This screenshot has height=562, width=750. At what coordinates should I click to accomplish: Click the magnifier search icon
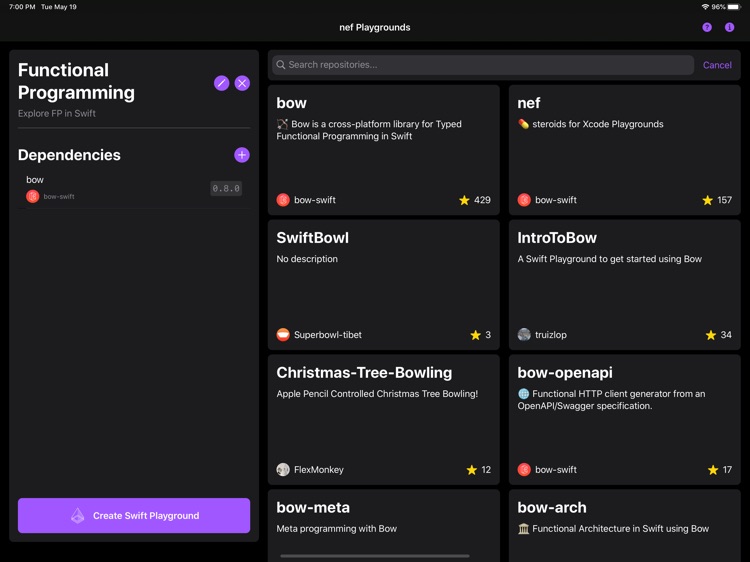(281, 65)
